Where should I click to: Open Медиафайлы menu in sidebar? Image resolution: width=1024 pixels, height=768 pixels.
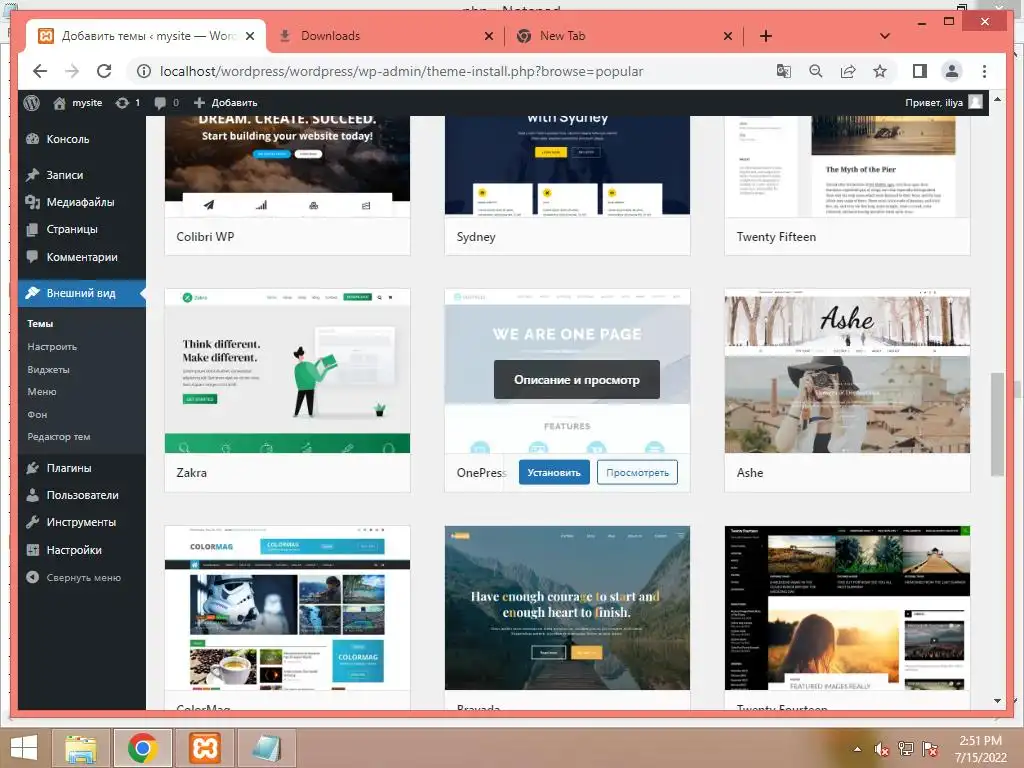tap(82, 202)
